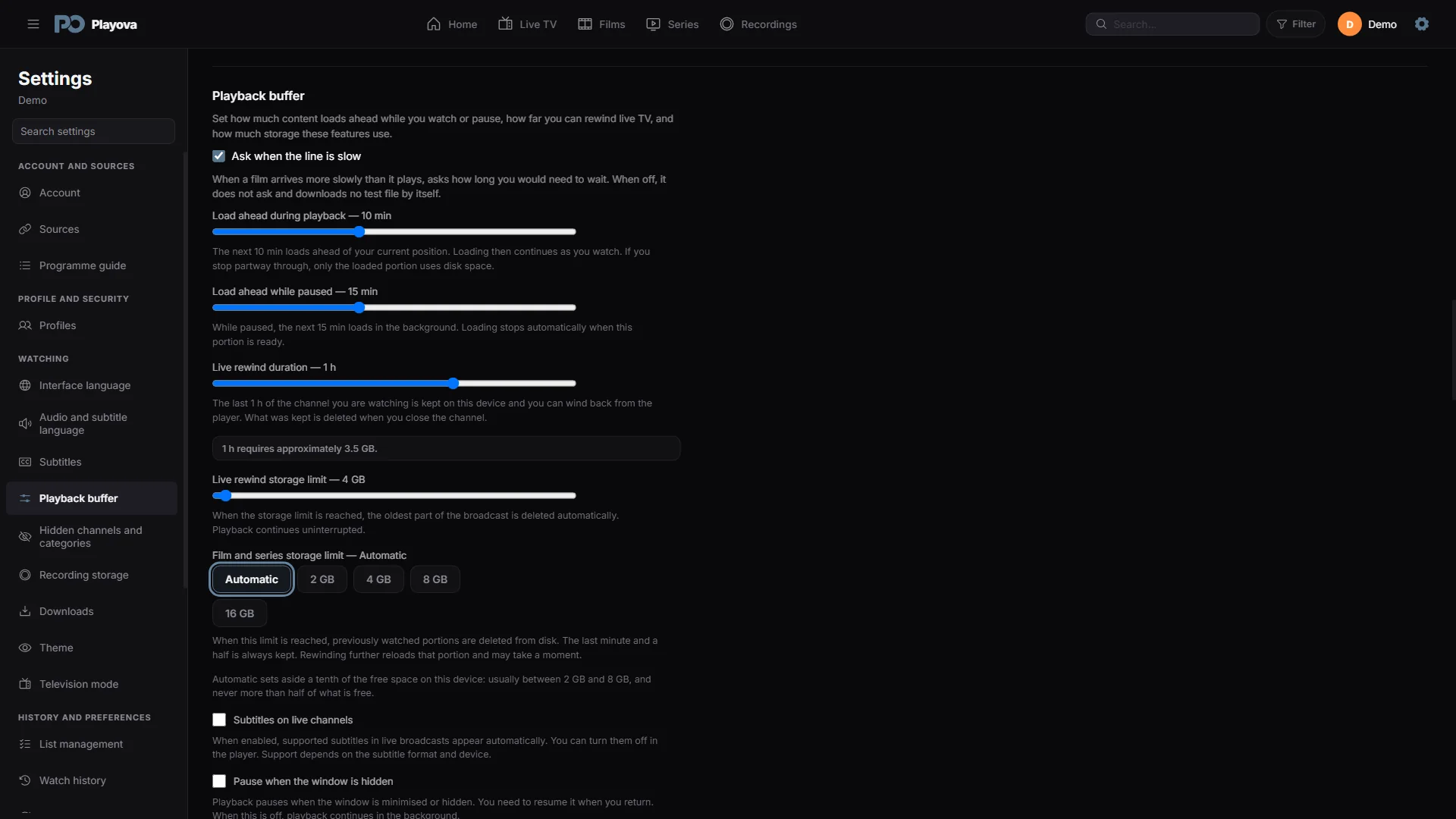1456x819 pixels.
Task: Click the Account sidebar icon
Action: click(25, 193)
